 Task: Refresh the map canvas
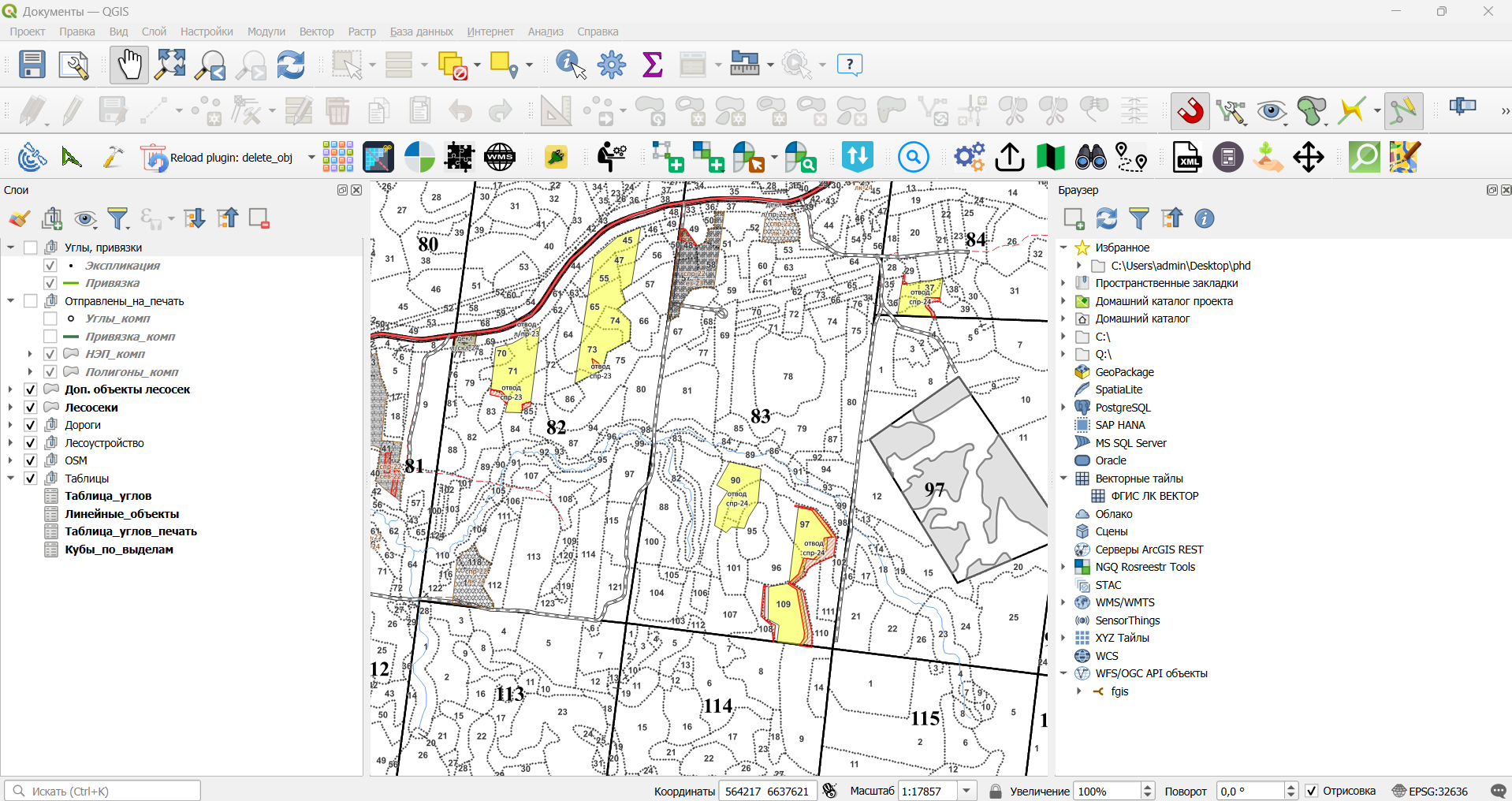(x=291, y=65)
